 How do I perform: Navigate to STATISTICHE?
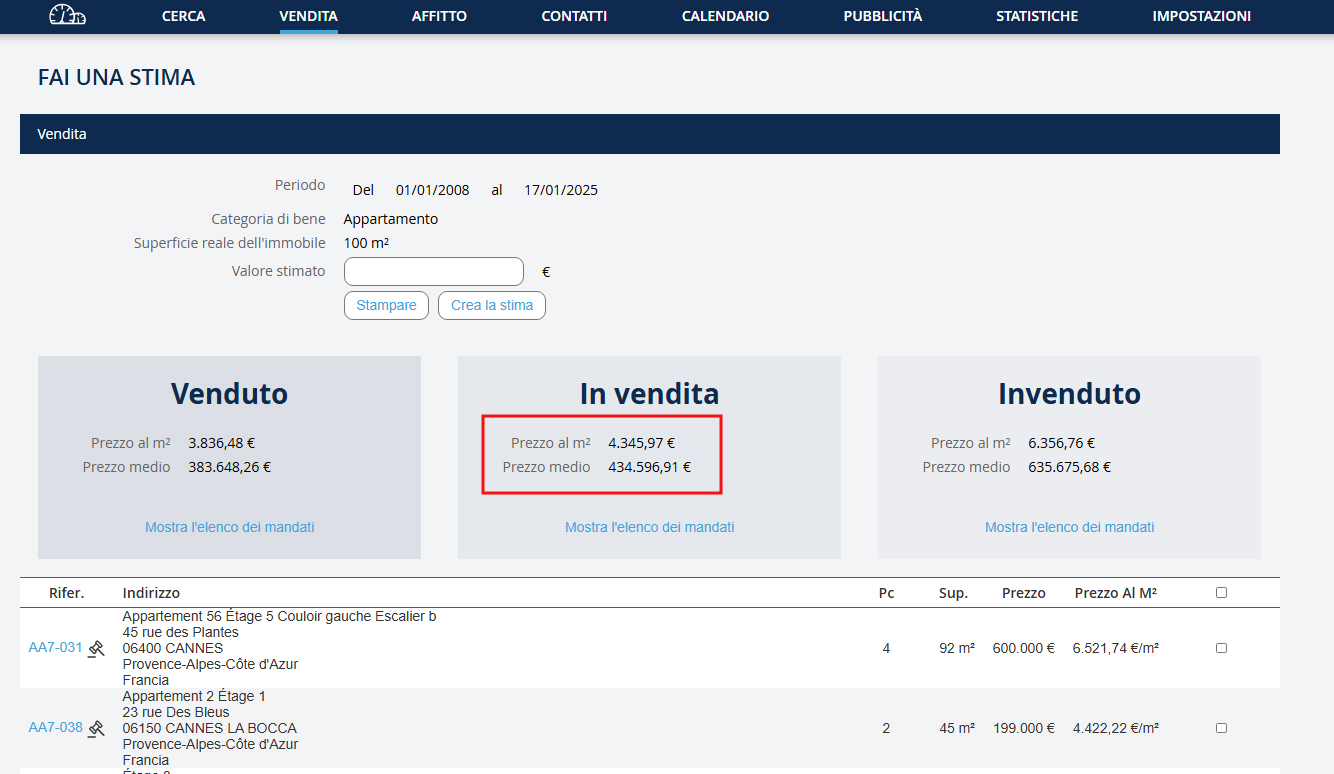point(1037,16)
